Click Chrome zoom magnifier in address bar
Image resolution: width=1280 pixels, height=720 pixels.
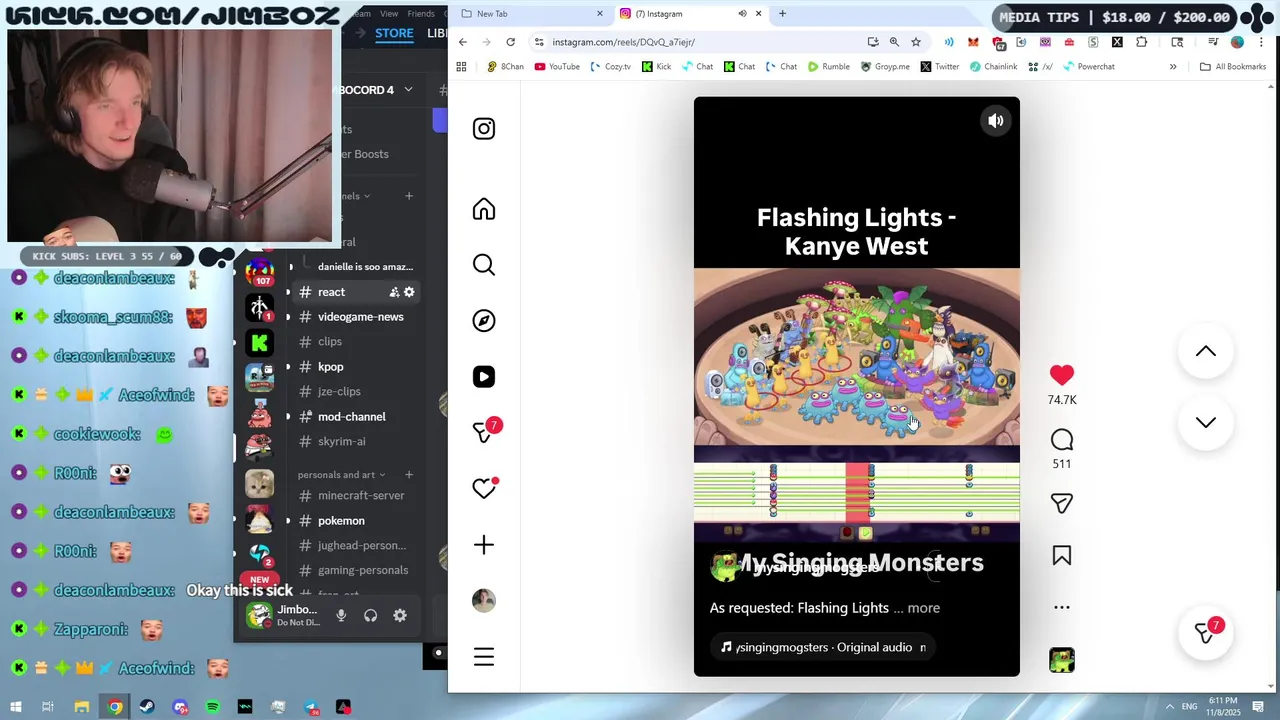[x=894, y=42]
